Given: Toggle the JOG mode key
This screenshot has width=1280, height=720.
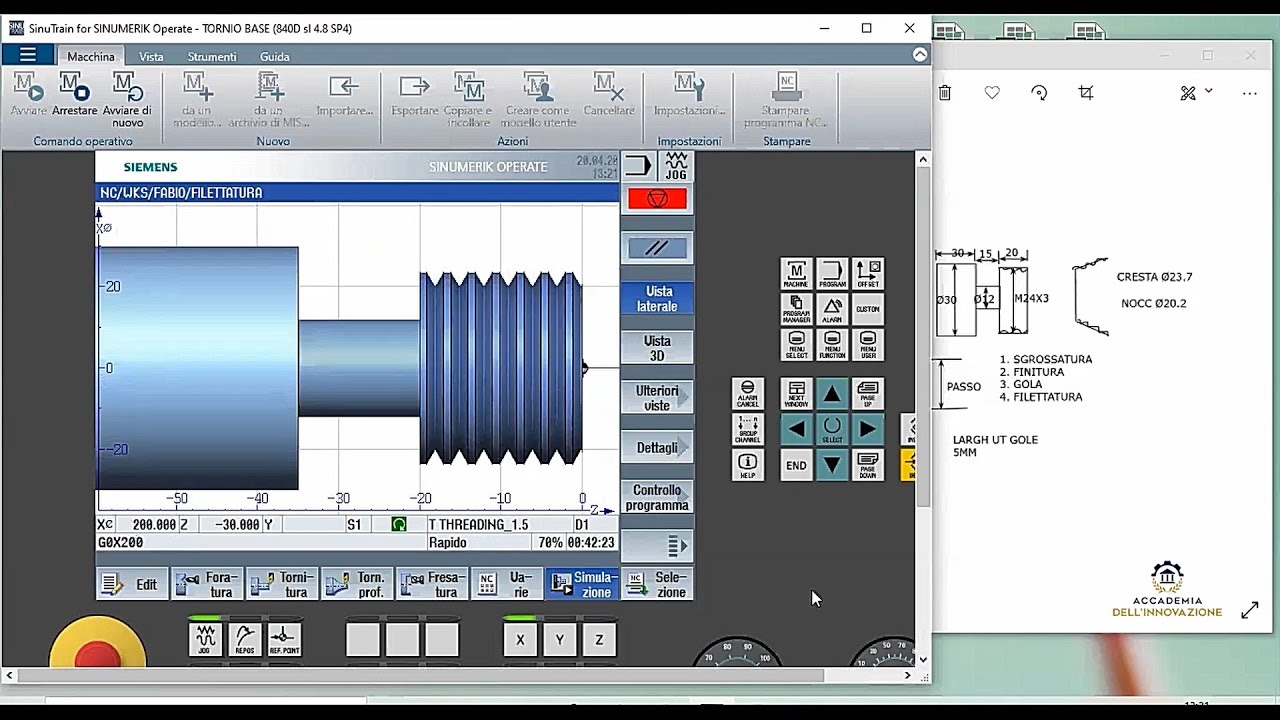Looking at the screenshot, I should point(206,639).
